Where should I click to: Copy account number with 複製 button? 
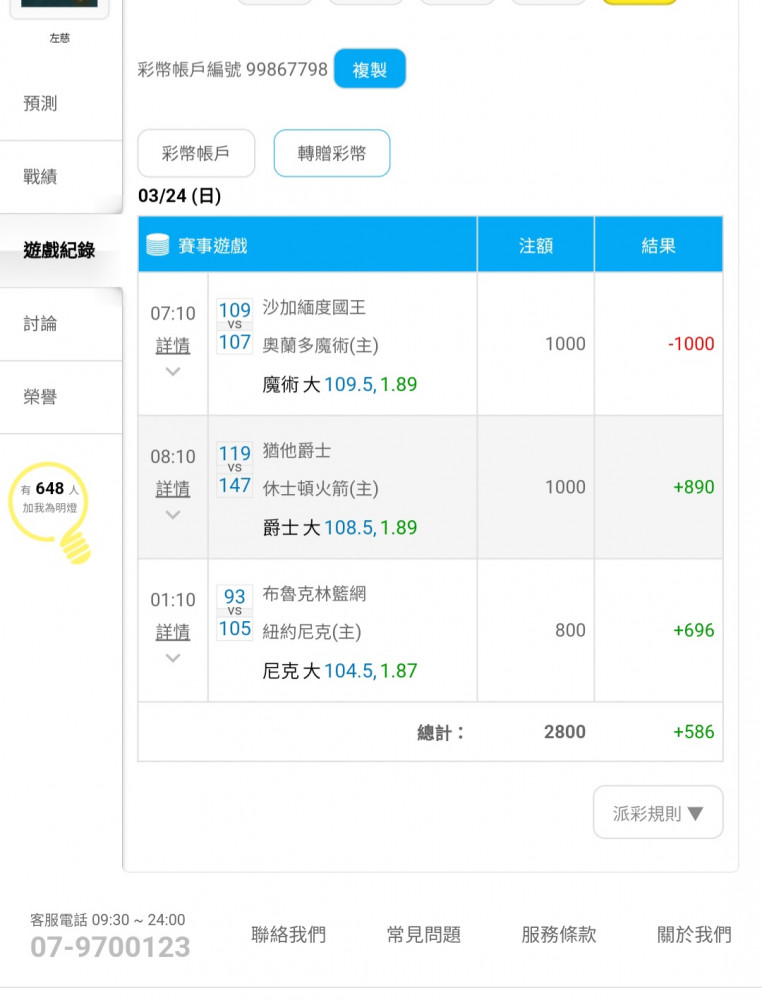(370, 69)
